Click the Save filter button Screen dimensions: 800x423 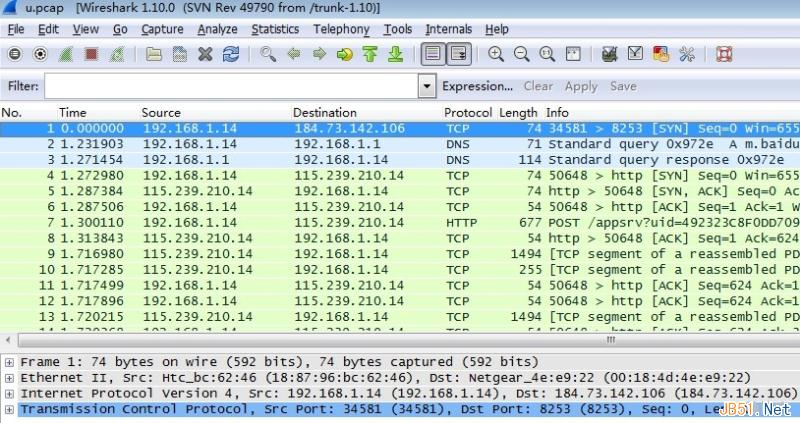click(x=623, y=86)
